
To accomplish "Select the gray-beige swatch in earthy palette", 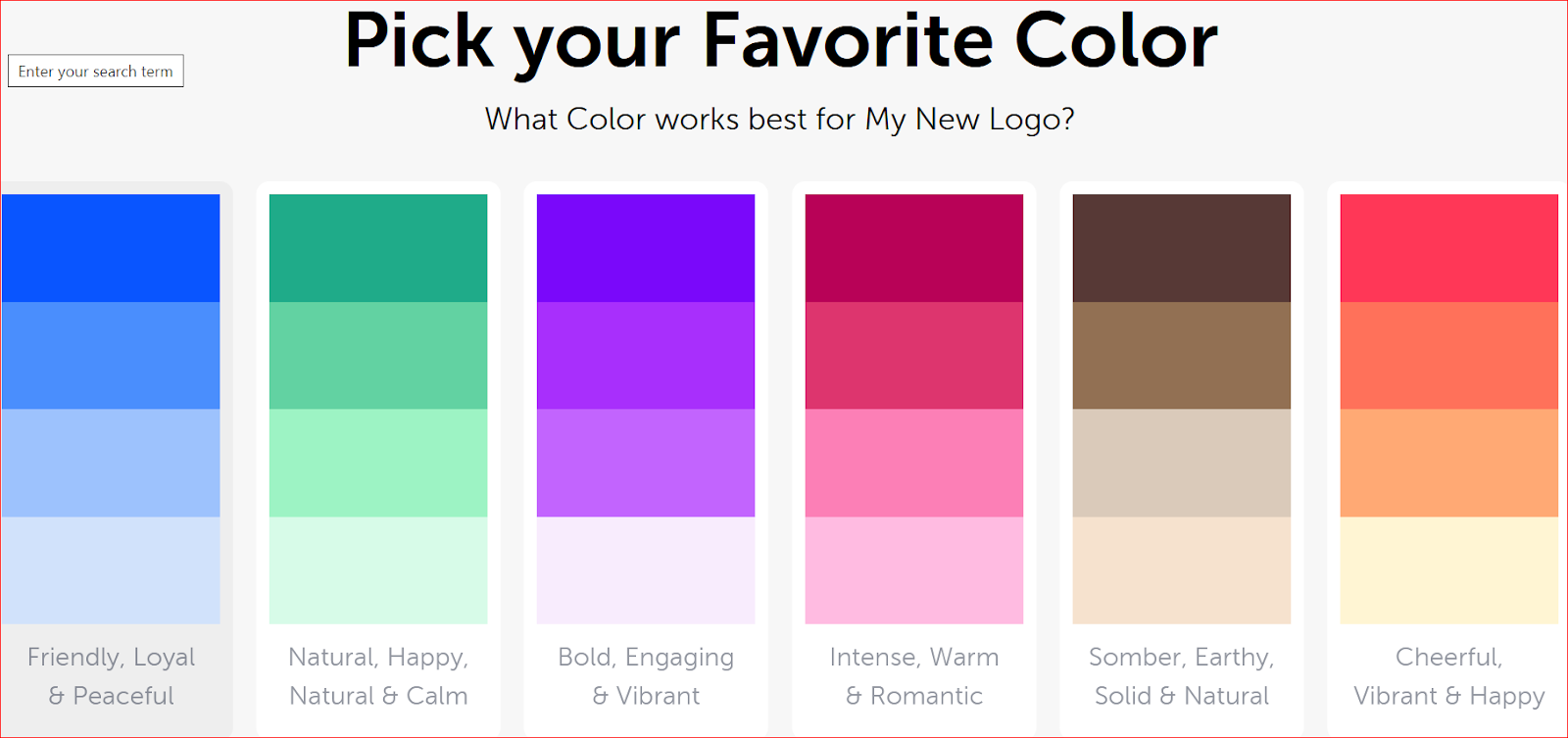I will 1181,463.
